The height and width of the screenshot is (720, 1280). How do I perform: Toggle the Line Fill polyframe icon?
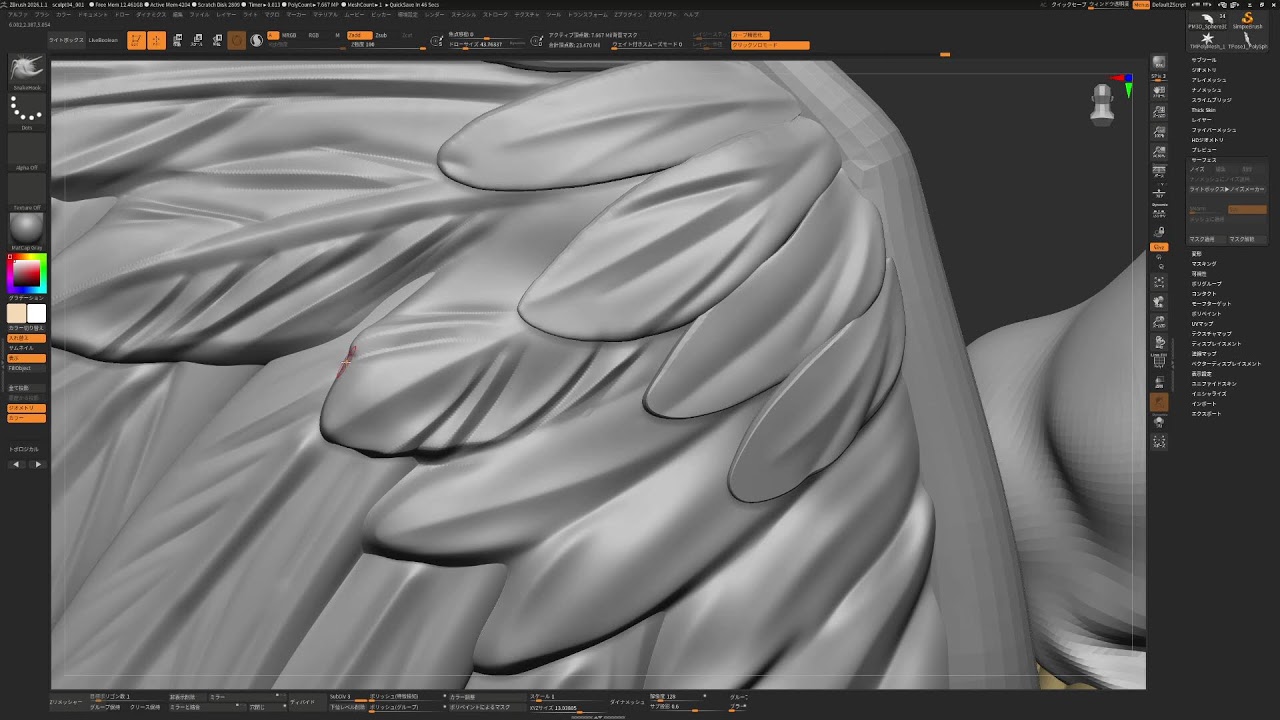pyautogui.click(x=1159, y=361)
